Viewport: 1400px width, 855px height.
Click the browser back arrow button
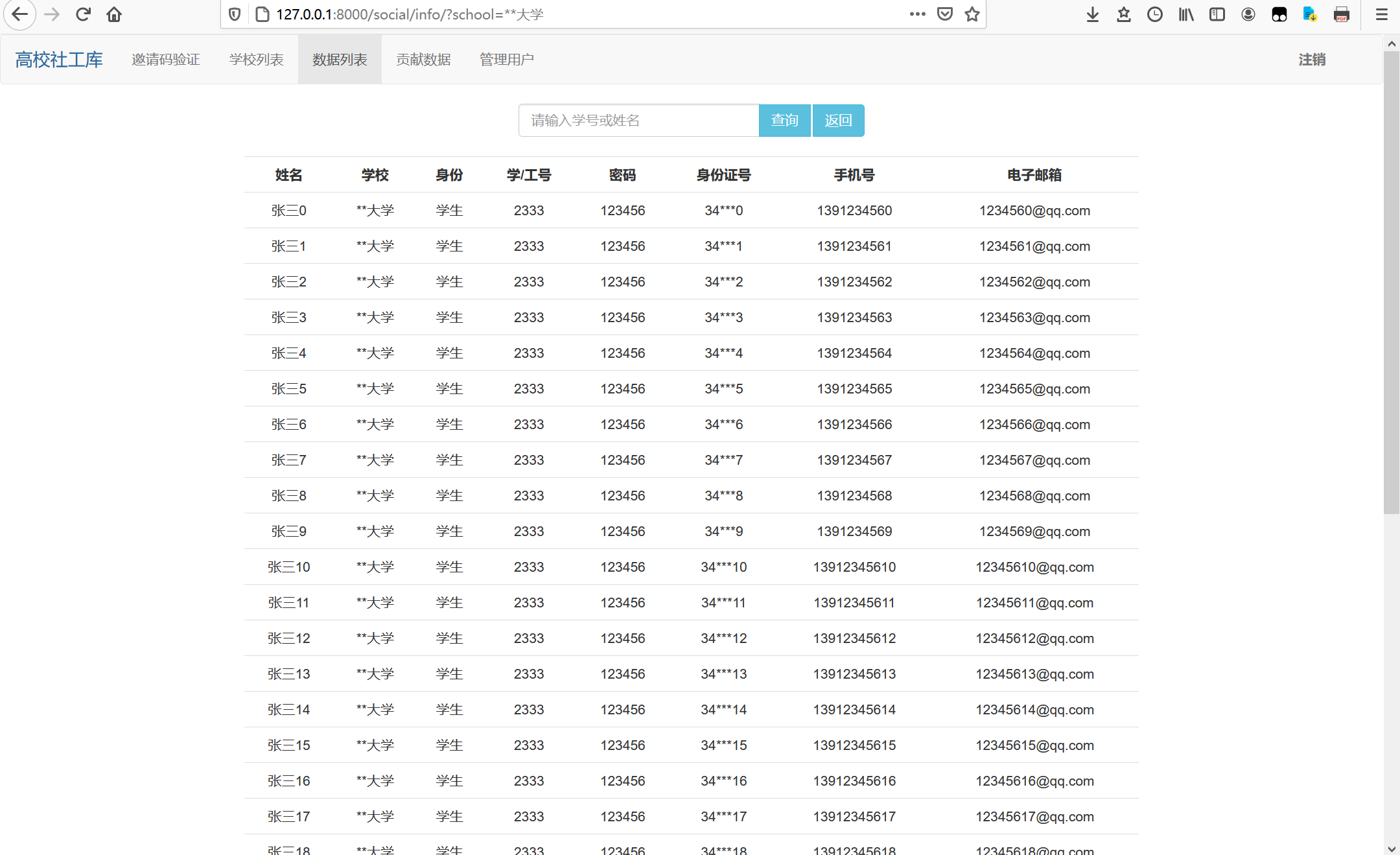[x=19, y=14]
